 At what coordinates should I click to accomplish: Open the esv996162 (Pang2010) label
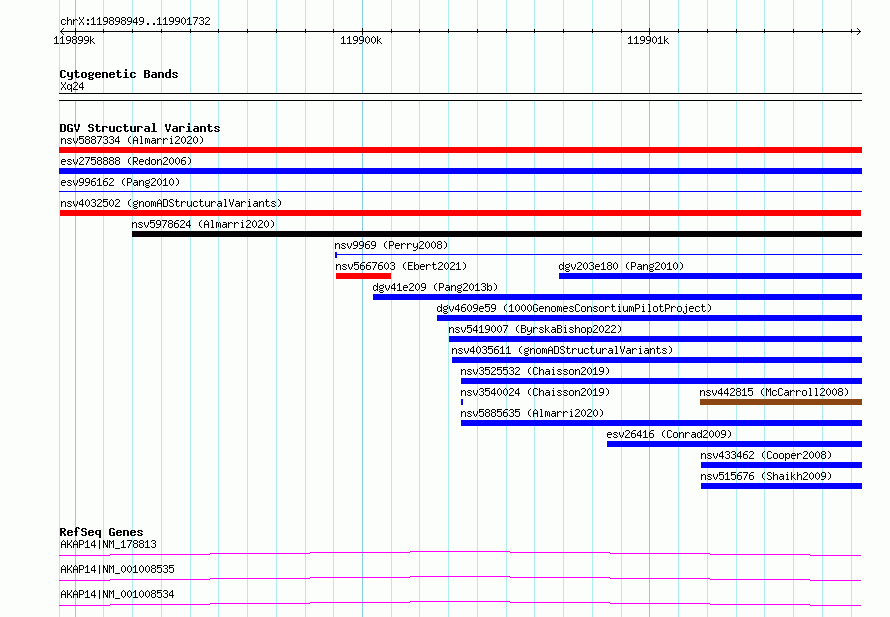[120, 182]
